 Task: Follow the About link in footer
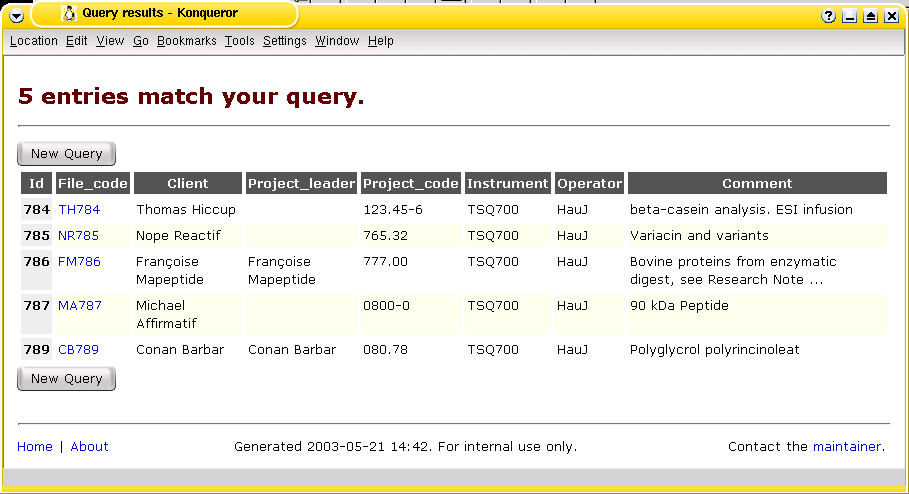[x=89, y=446]
